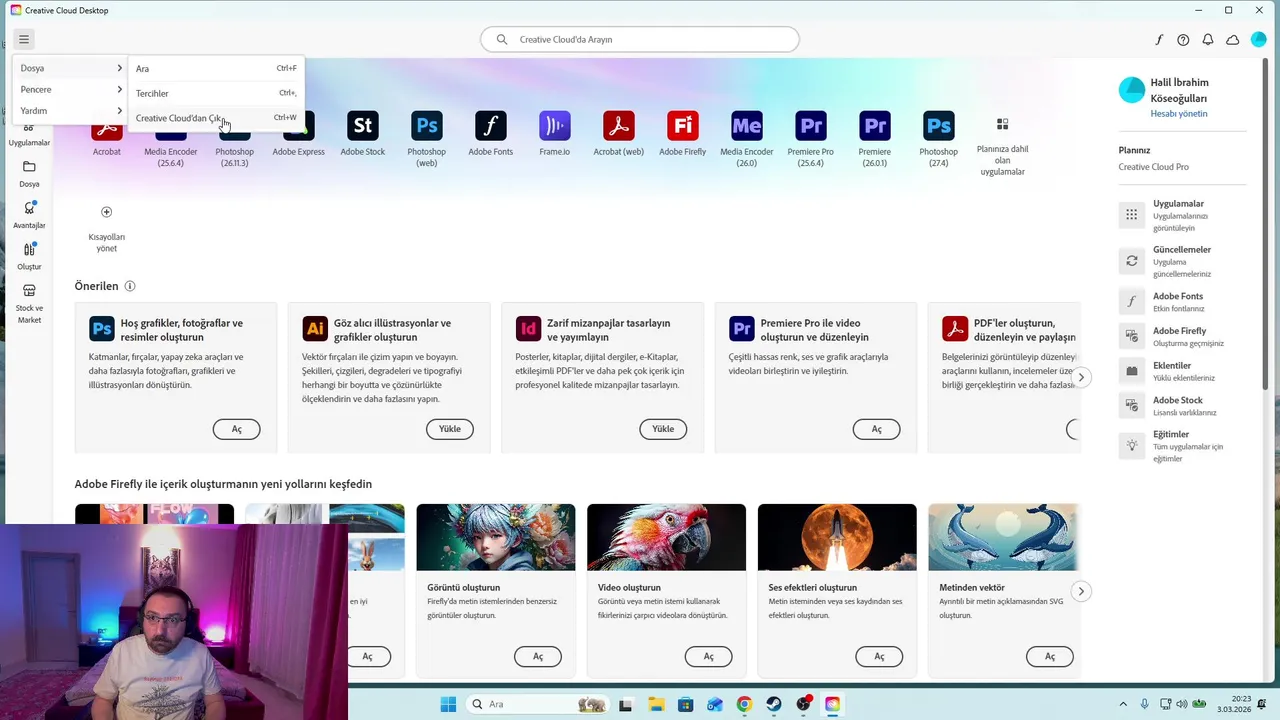Click the cloud sync status icon
The height and width of the screenshot is (720, 1280).
click(x=1233, y=40)
